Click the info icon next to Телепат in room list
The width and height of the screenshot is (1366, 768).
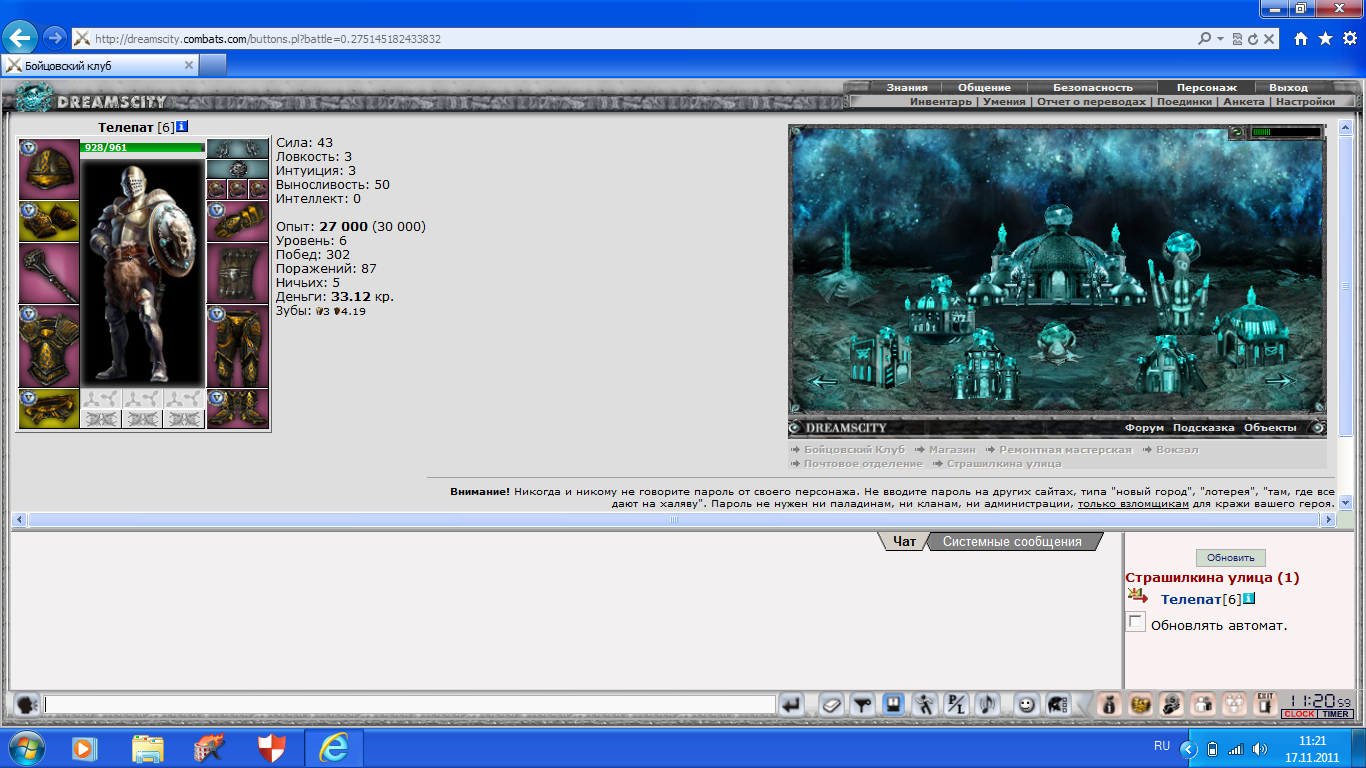coord(1249,599)
